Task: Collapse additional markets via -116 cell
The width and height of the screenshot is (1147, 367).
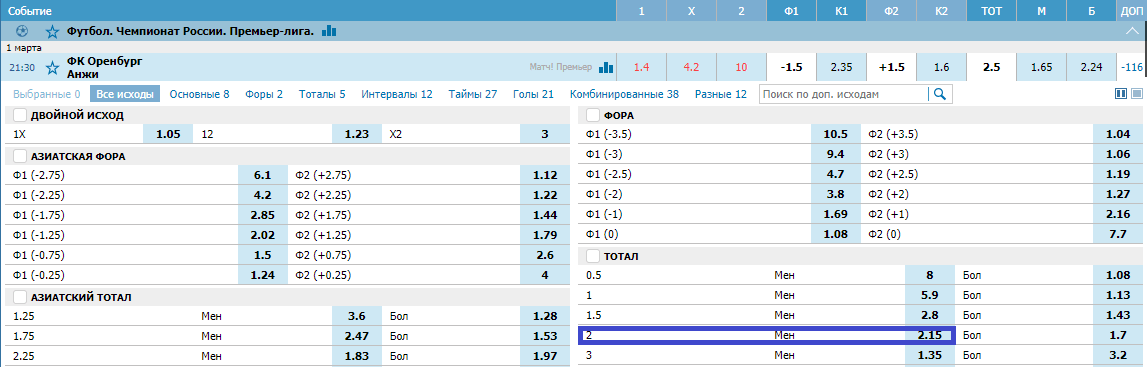Action: [x=1132, y=67]
